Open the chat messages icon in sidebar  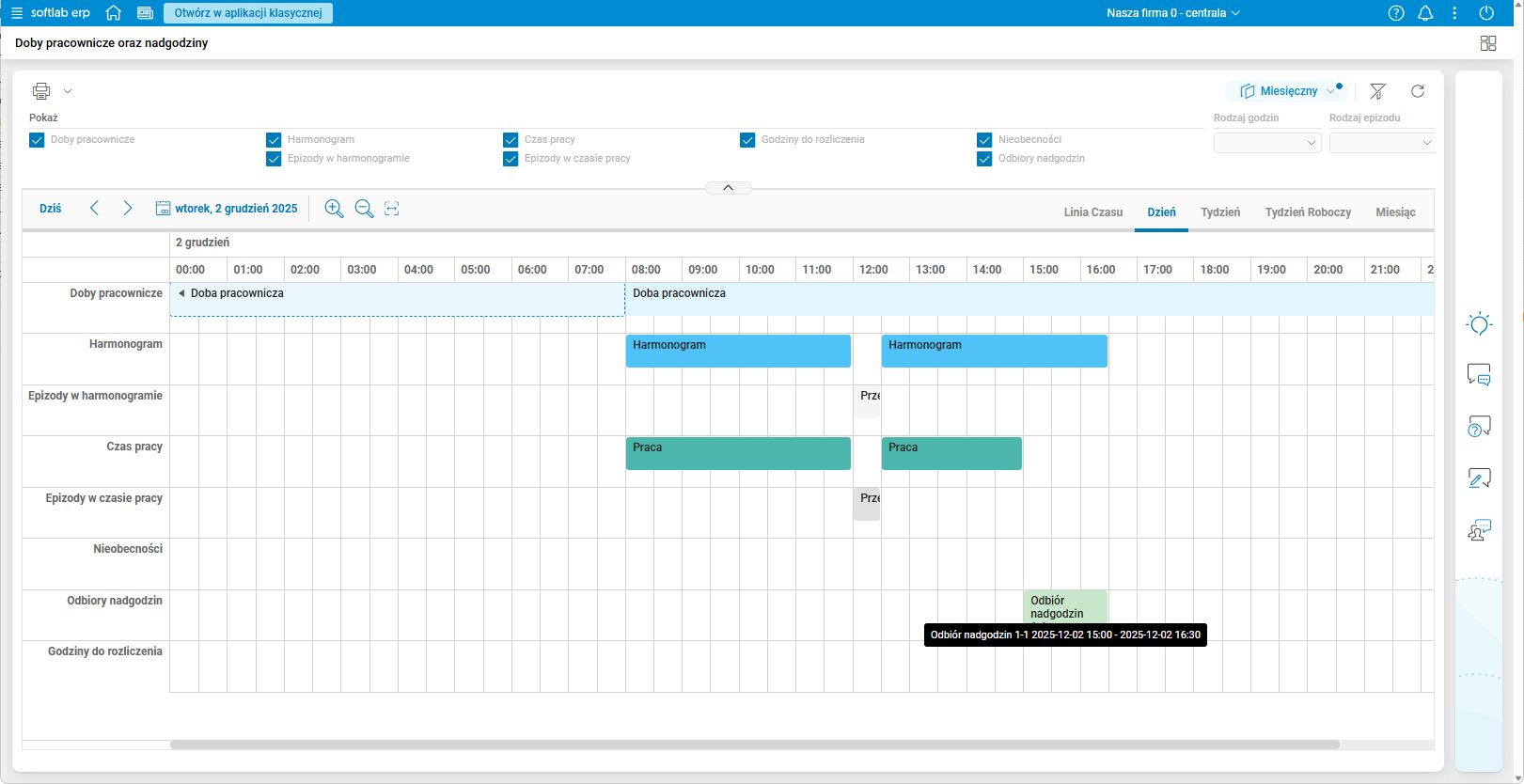(1479, 375)
